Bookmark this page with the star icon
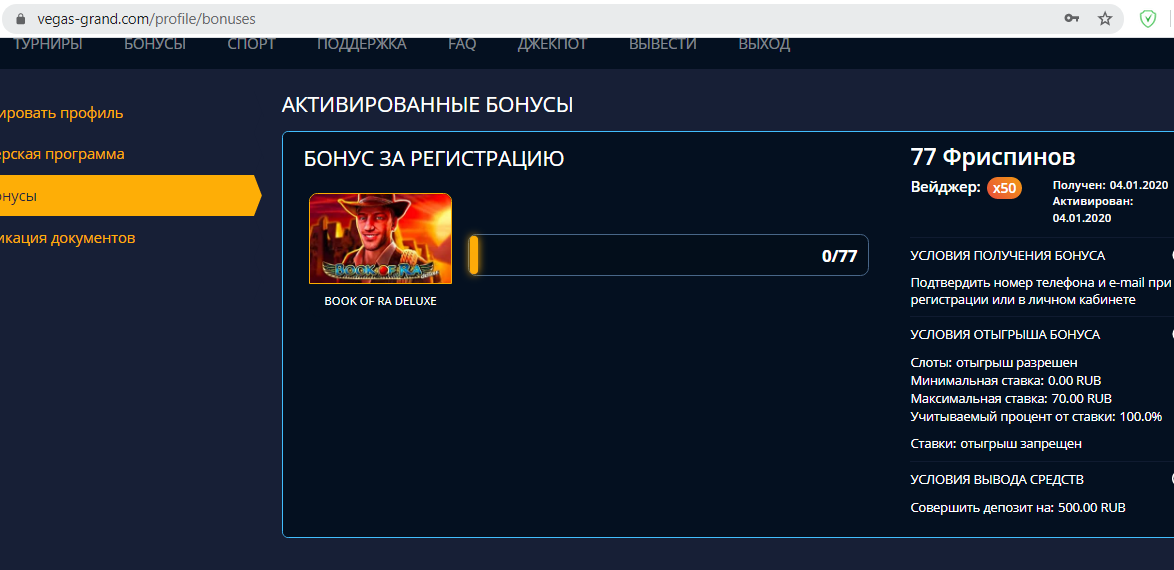Screen dimensions: 1174x570 (1105, 19)
